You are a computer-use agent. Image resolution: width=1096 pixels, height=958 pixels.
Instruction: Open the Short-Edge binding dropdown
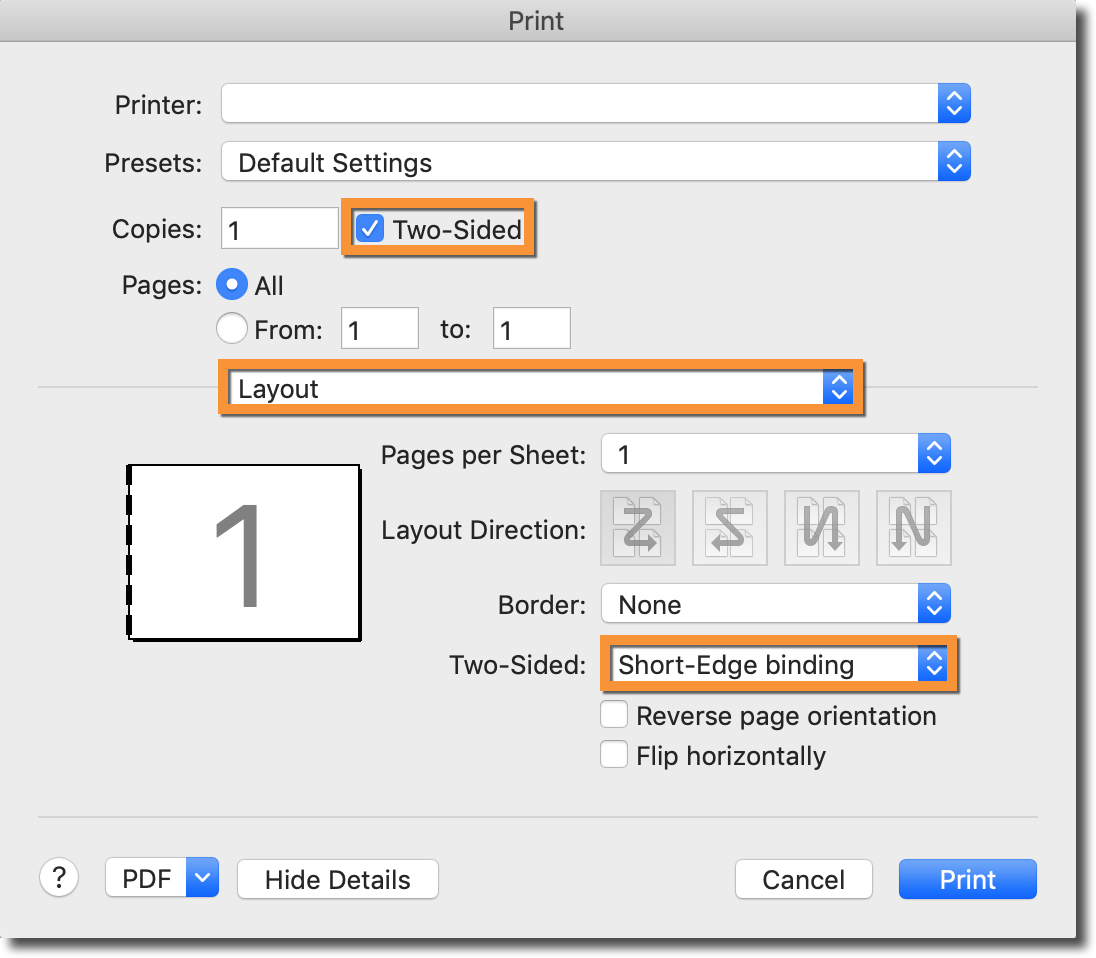point(778,664)
